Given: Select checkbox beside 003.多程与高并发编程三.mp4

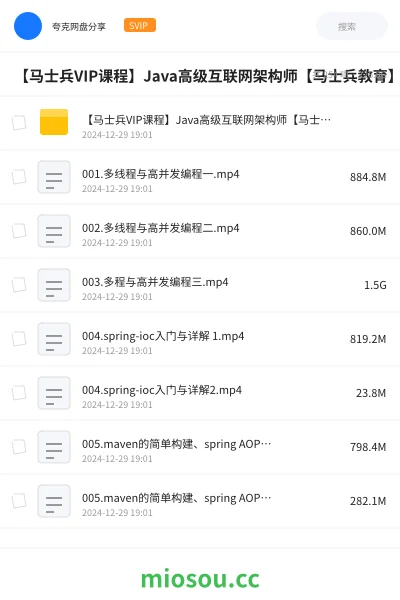Looking at the screenshot, I should (x=19, y=285).
